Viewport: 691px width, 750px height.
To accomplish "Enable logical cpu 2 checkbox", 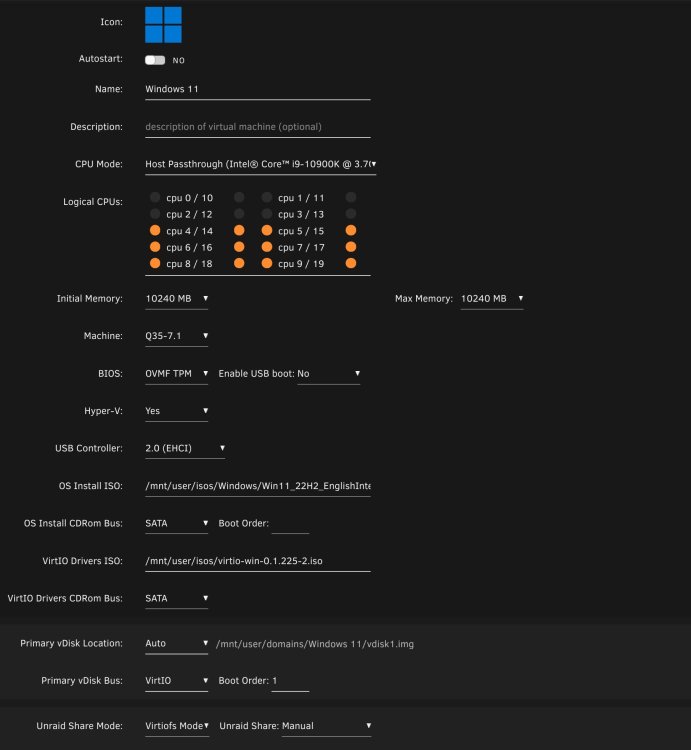I will (x=155, y=214).
